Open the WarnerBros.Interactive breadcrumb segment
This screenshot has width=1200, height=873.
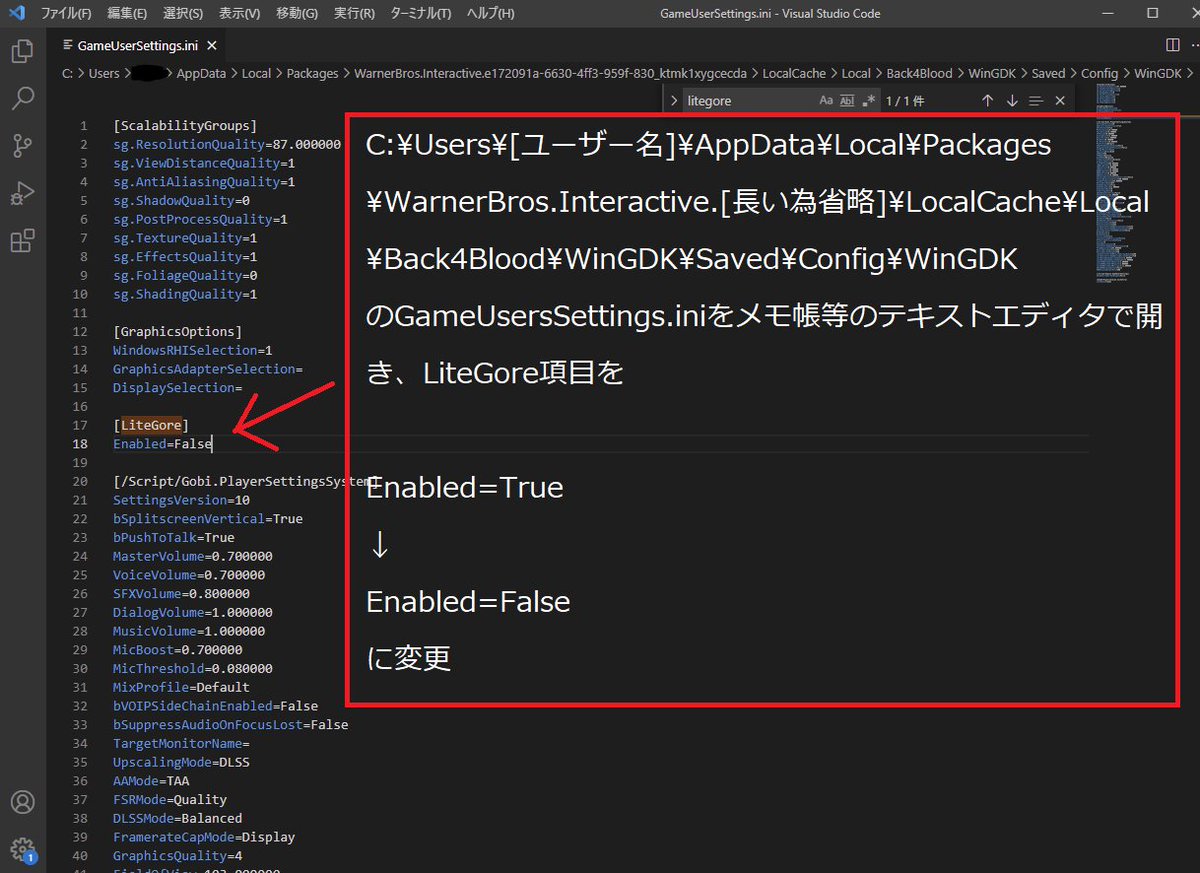548,73
